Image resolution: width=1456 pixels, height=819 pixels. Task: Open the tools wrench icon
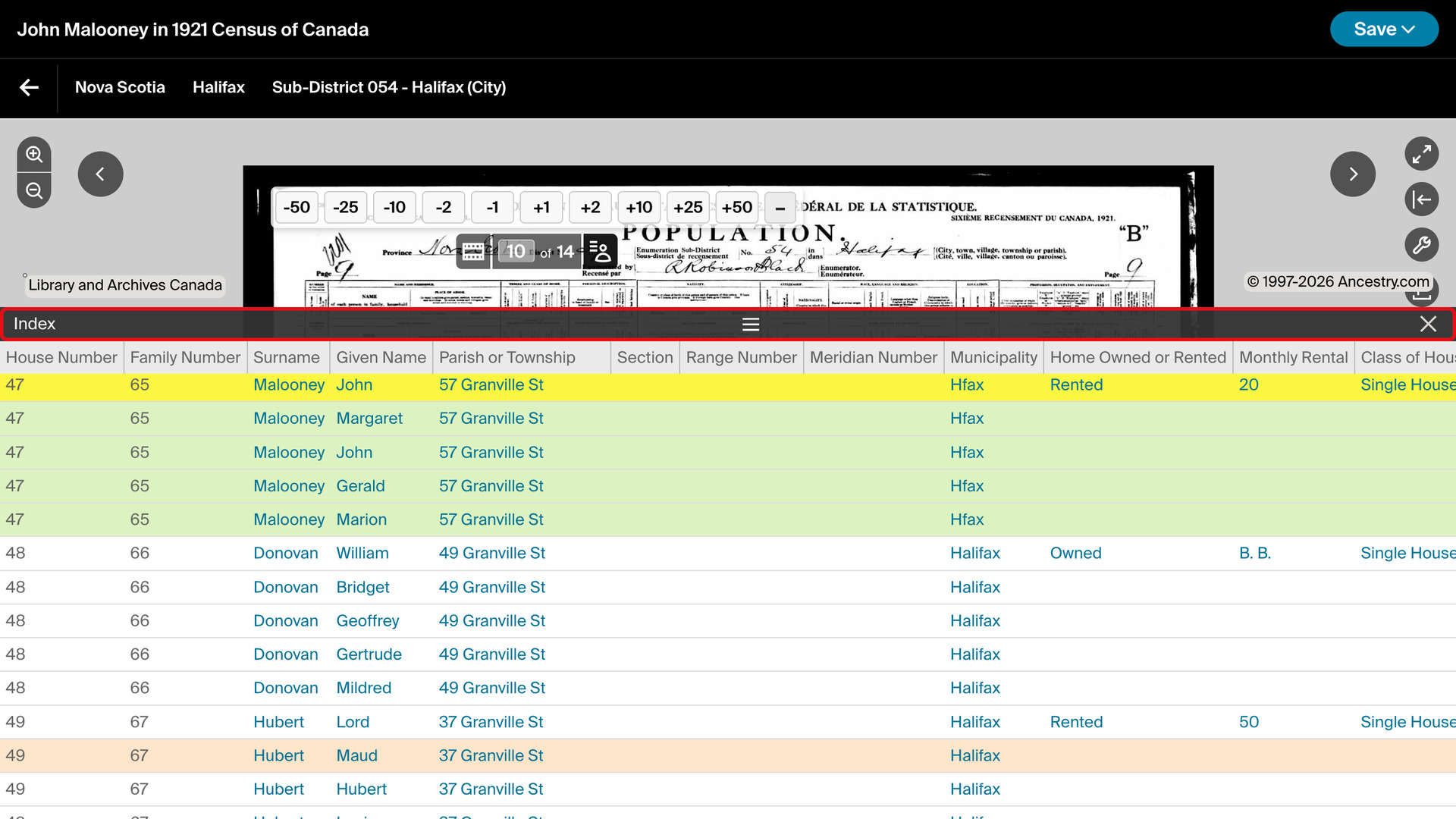pyautogui.click(x=1422, y=245)
